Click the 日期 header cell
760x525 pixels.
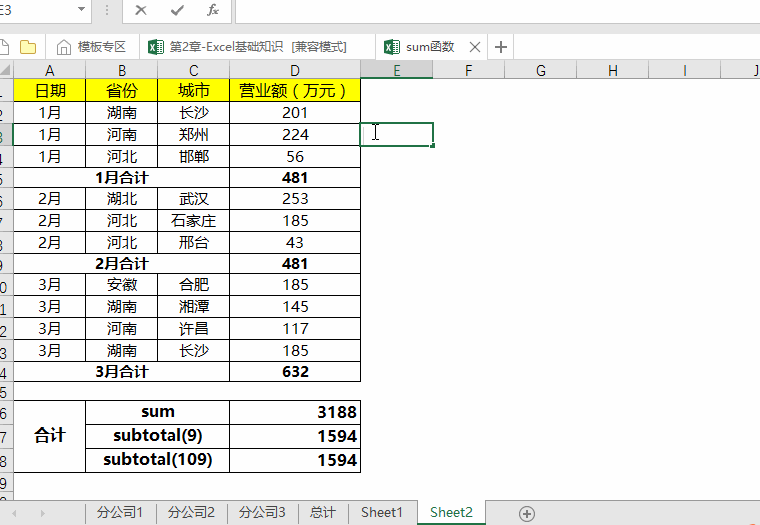[x=49, y=90]
